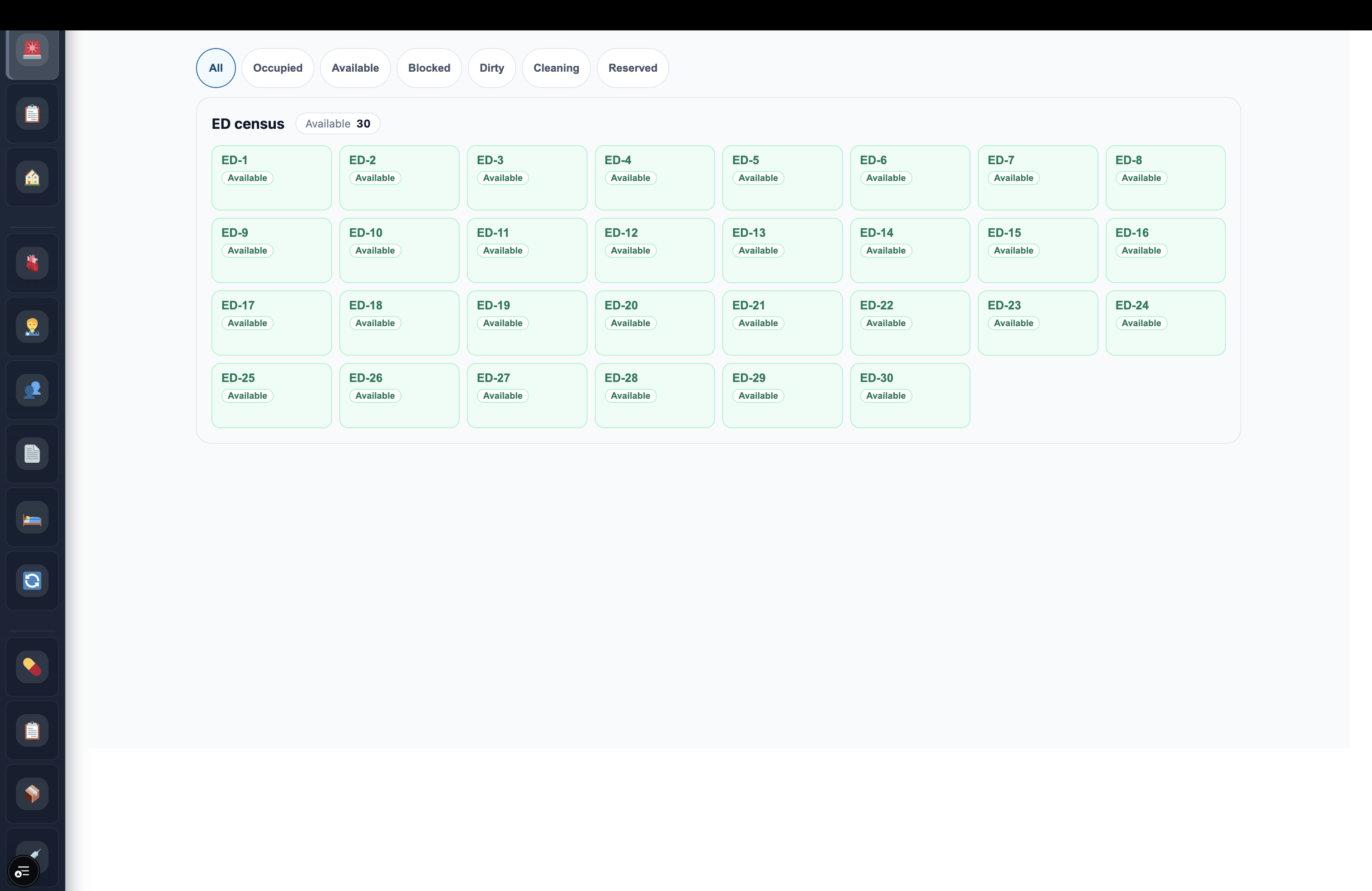The height and width of the screenshot is (891, 1372).
Task: Select bed card ED-28
Action: pos(655,395)
